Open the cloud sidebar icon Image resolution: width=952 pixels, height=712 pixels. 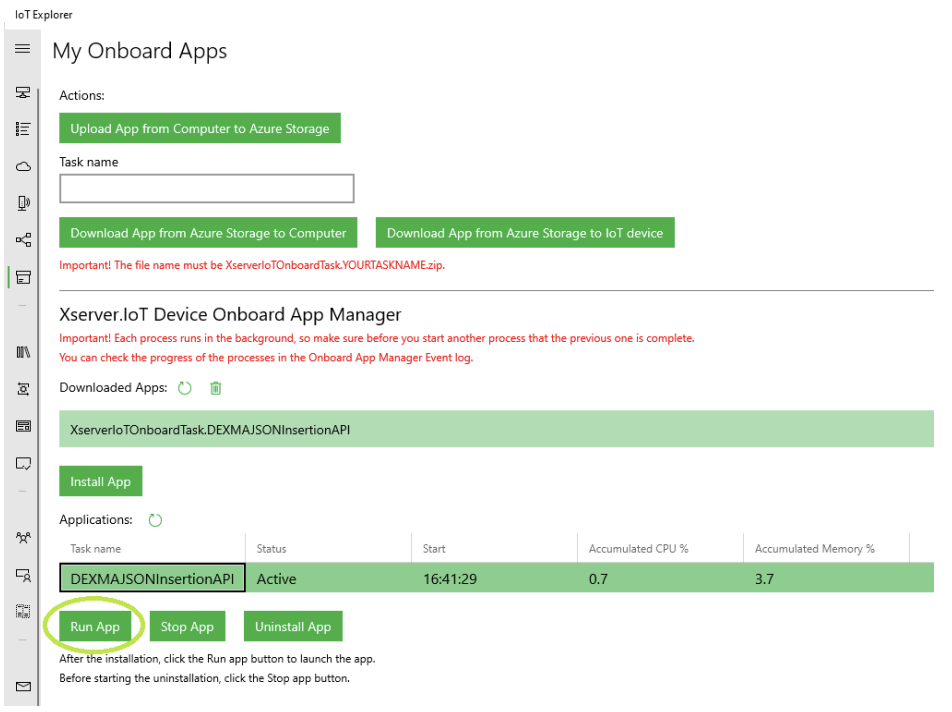coord(23,166)
